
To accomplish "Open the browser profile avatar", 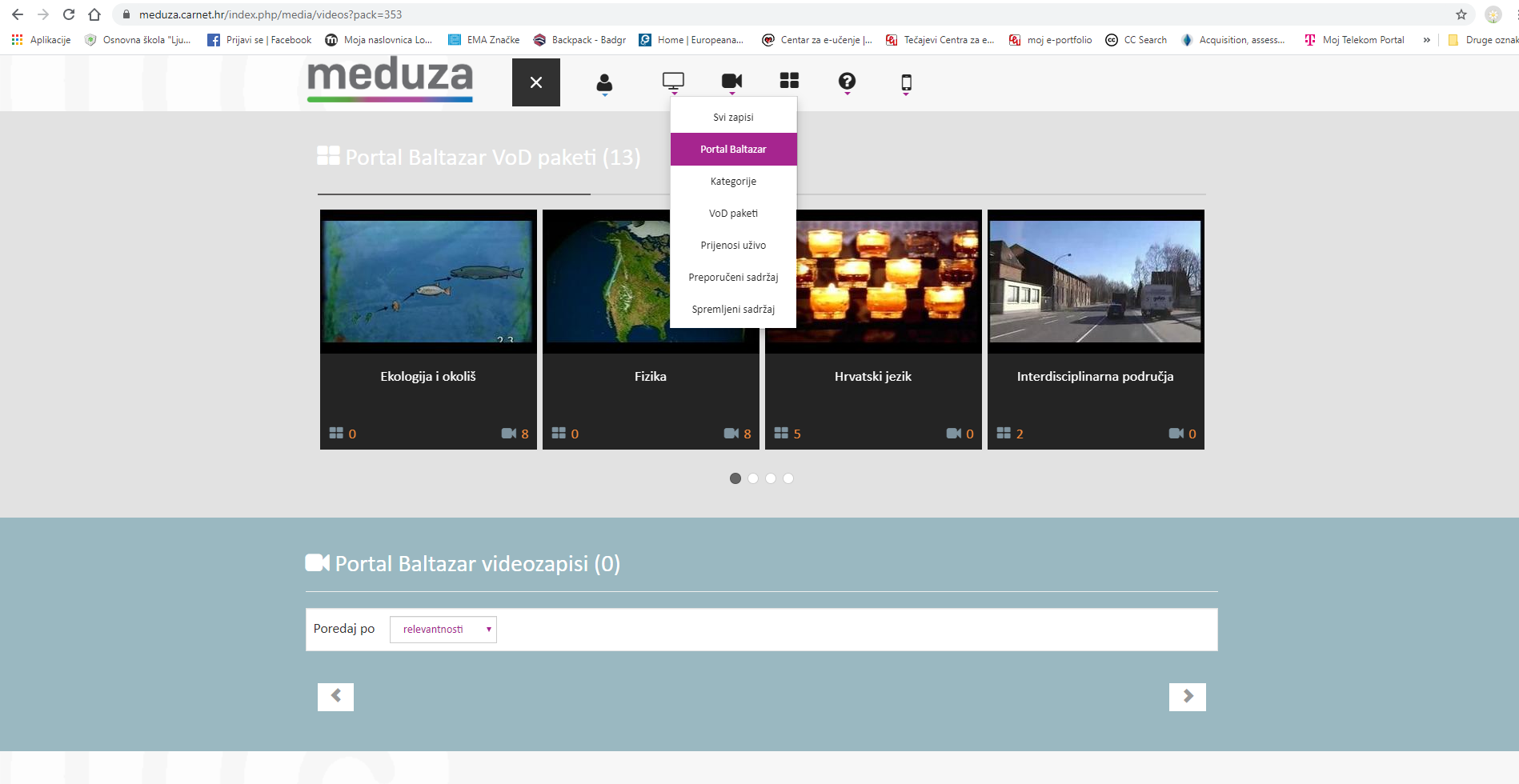I will 1493,14.
